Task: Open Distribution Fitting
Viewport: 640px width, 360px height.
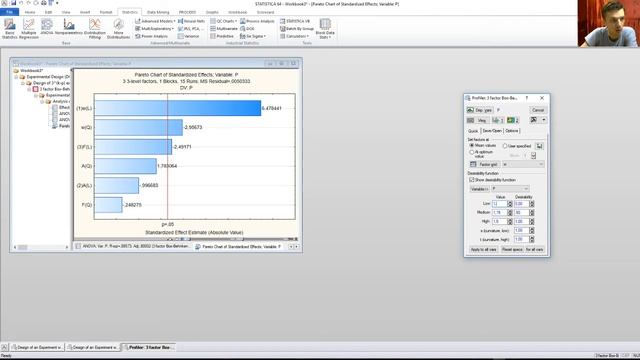Action: click(x=95, y=29)
